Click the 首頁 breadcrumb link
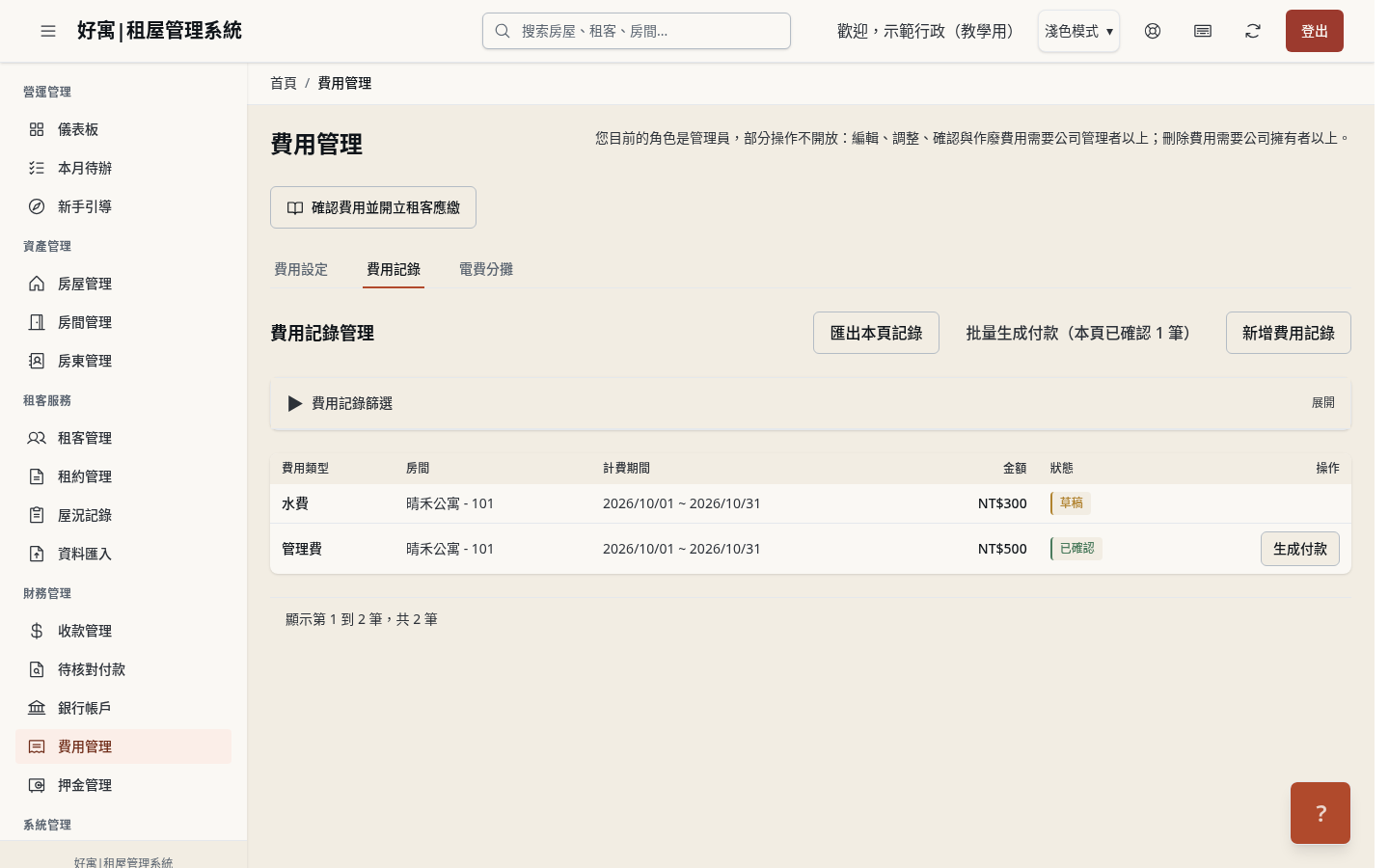The width and height of the screenshot is (1389, 868). click(284, 83)
